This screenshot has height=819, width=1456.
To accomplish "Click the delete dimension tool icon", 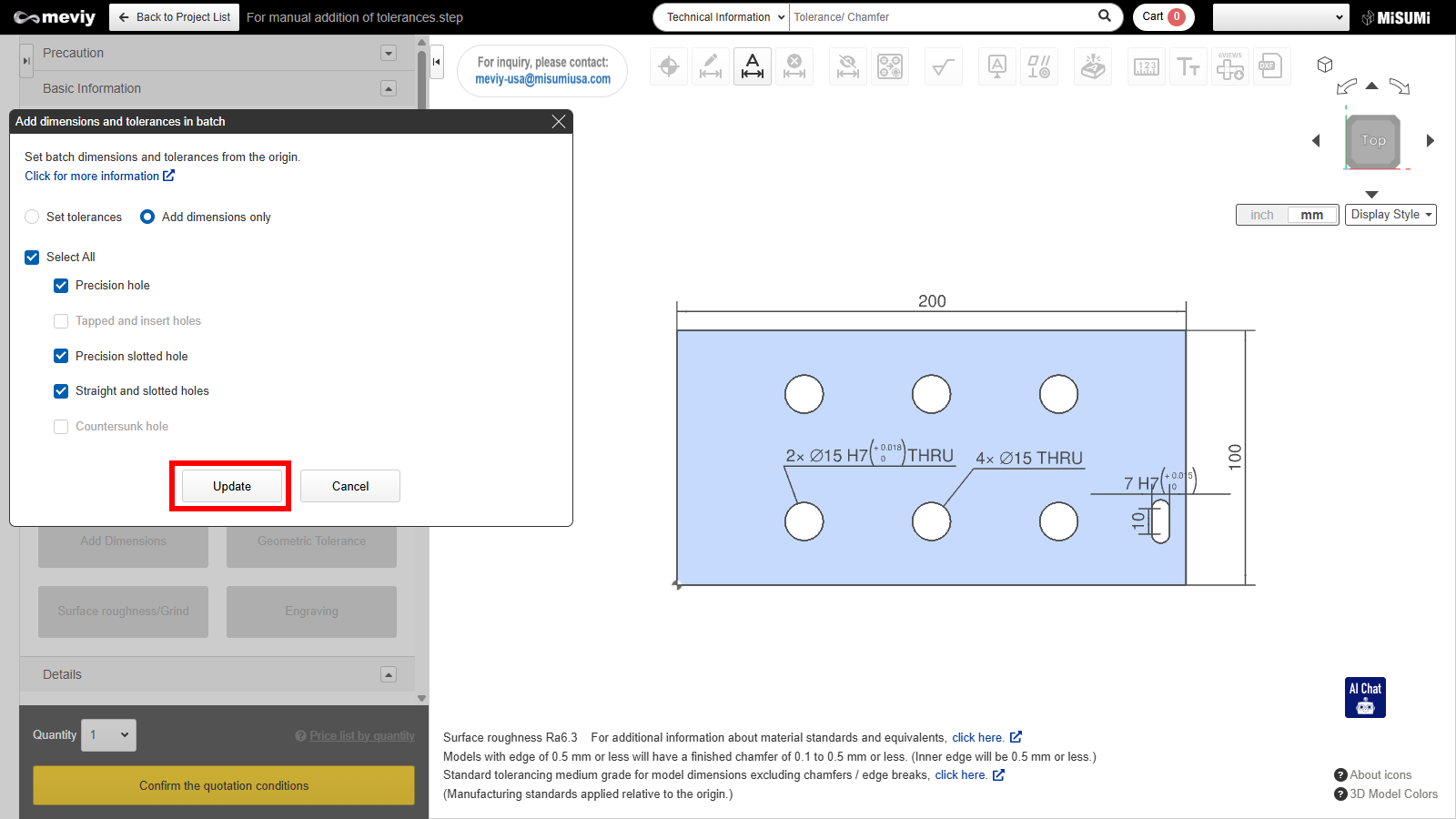I will [x=794, y=66].
